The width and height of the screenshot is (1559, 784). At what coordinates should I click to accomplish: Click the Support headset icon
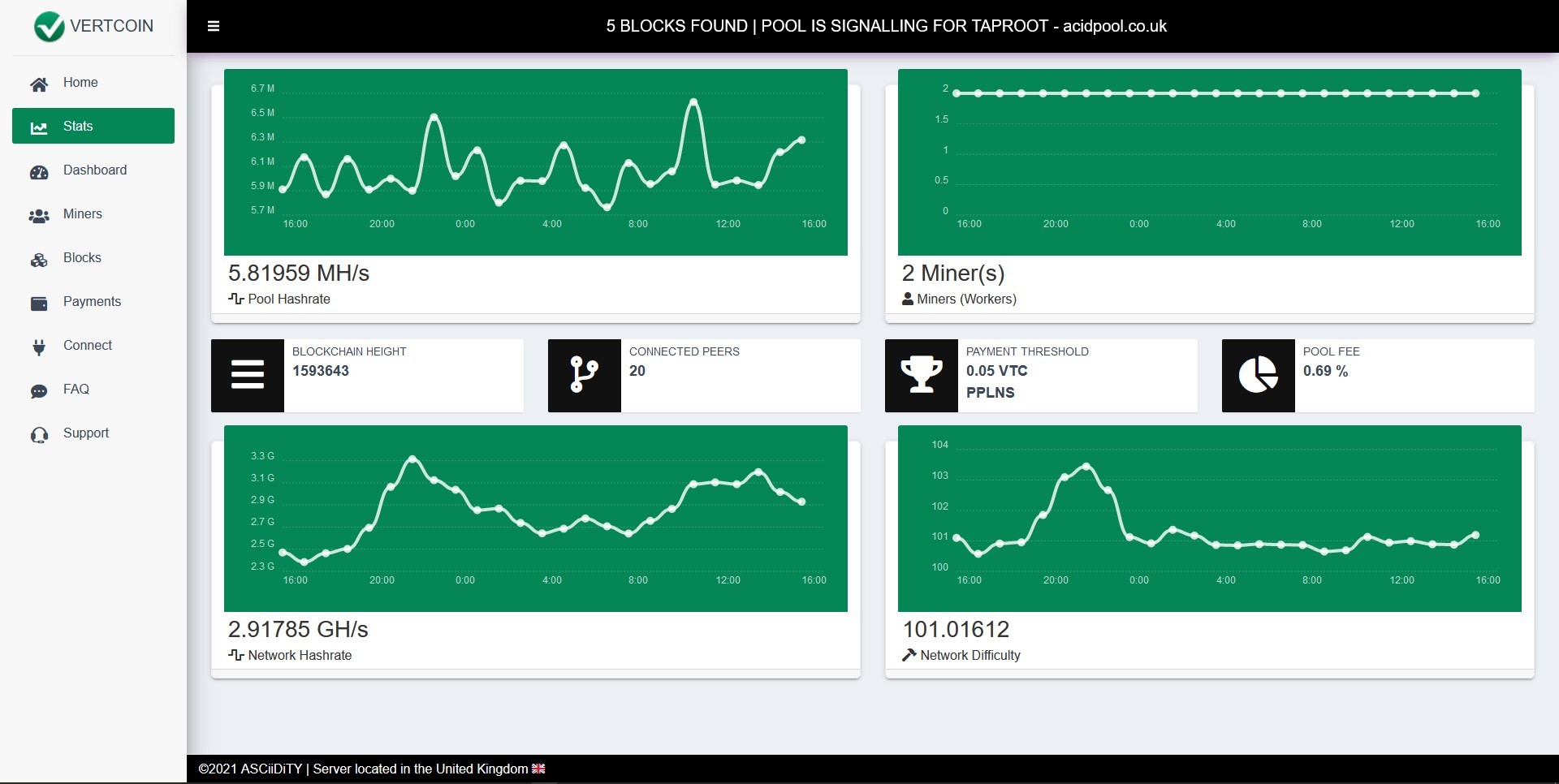click(39, 434)
